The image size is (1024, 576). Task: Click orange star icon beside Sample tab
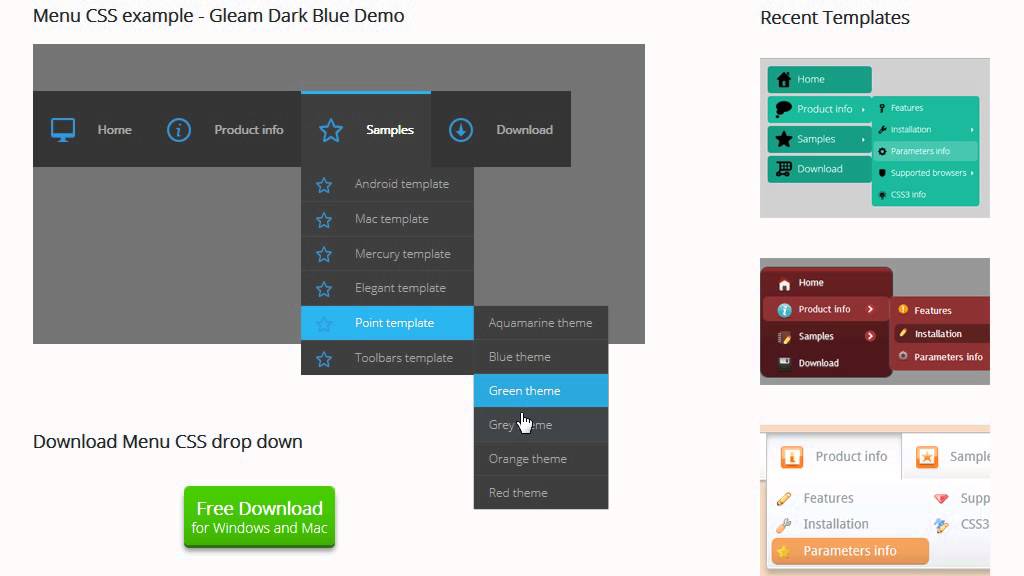coord(927,456)
